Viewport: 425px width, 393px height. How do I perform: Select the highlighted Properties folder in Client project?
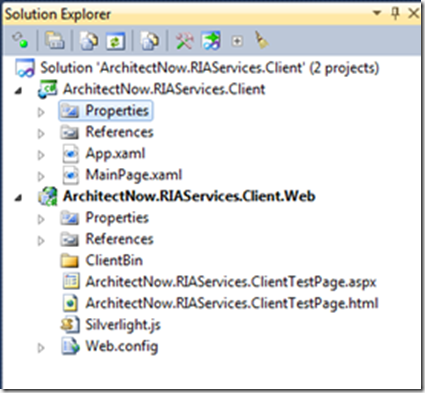pos(106,111)
